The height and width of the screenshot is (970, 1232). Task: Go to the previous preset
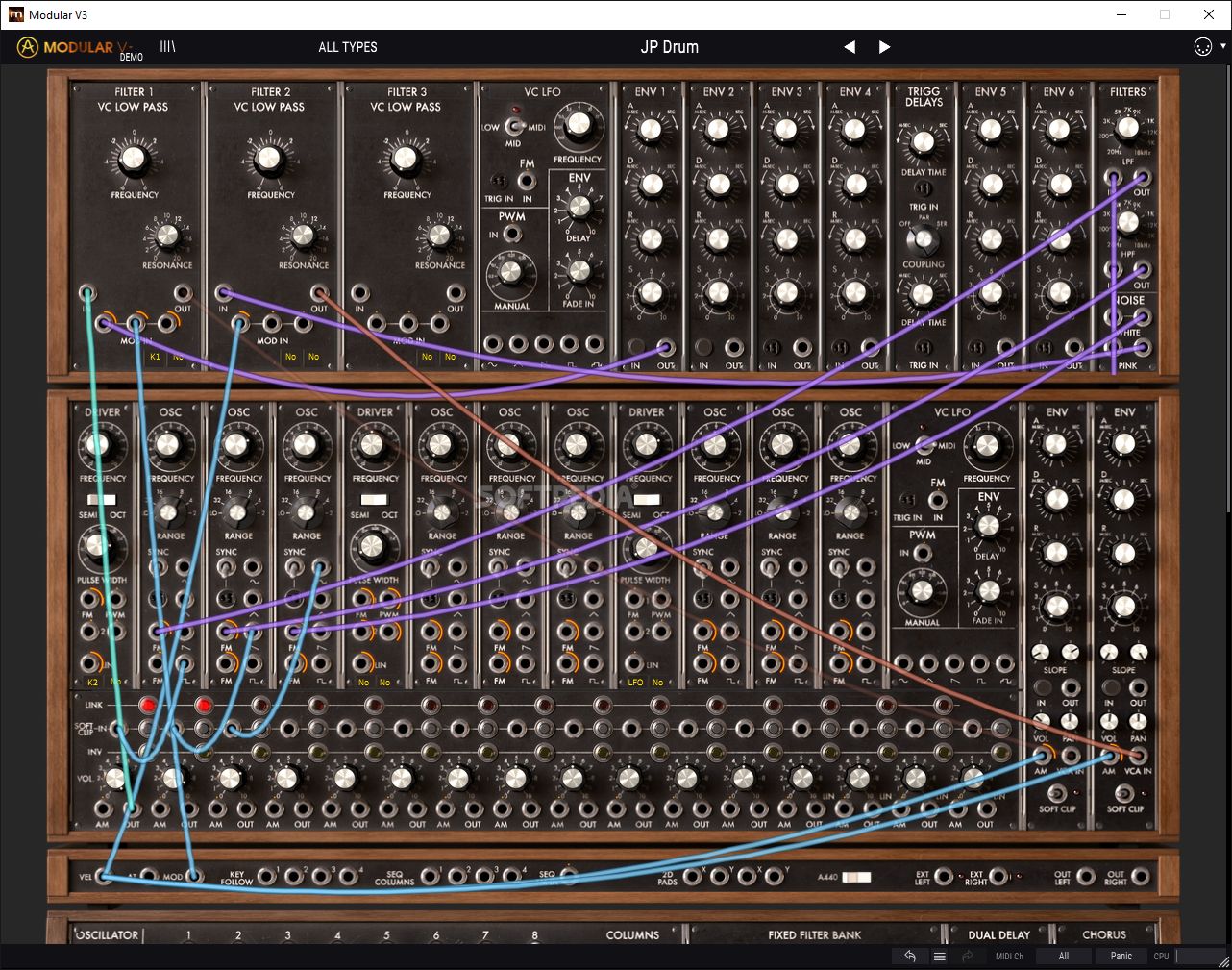pos(850,47)
